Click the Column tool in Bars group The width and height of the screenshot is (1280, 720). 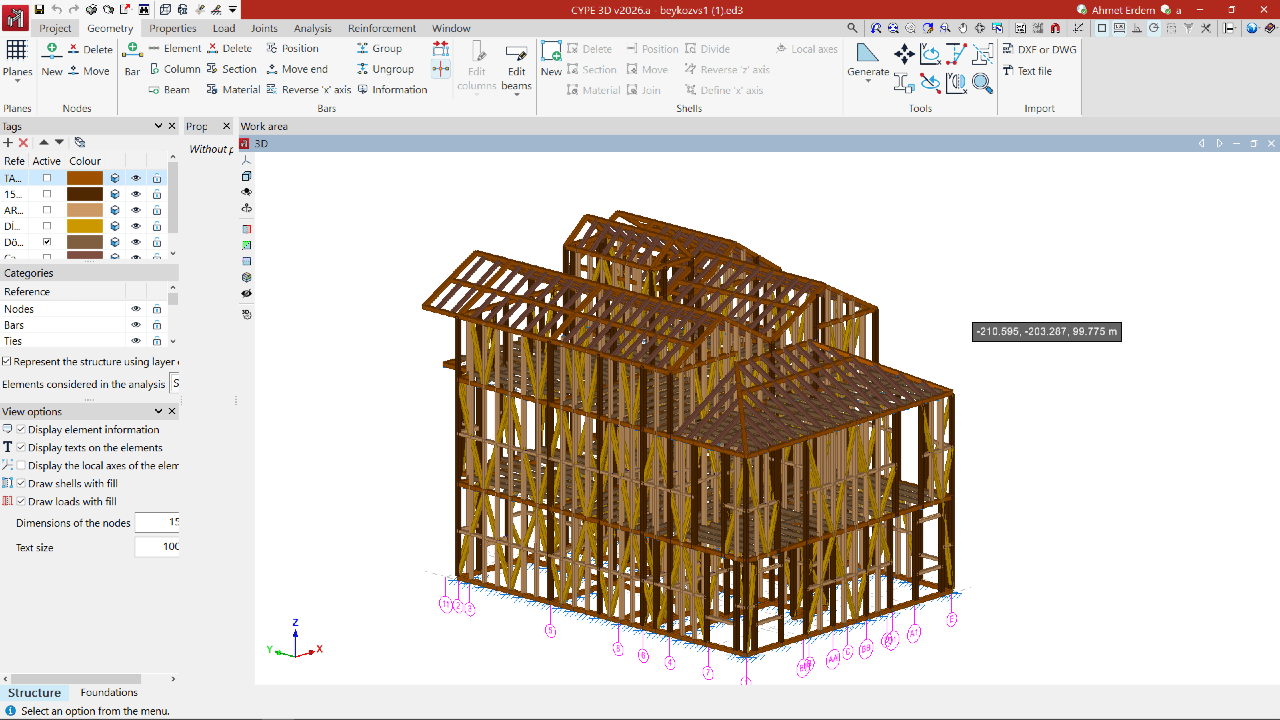pyautogui.click(x=174, y=69)
